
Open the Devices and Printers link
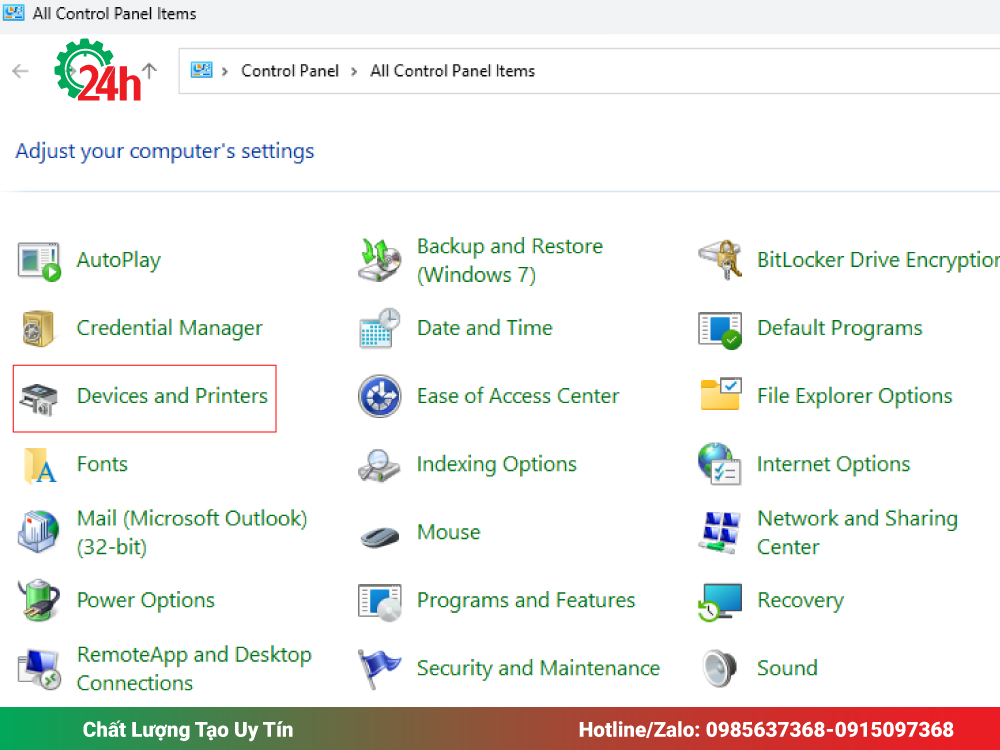coord(172,396)
